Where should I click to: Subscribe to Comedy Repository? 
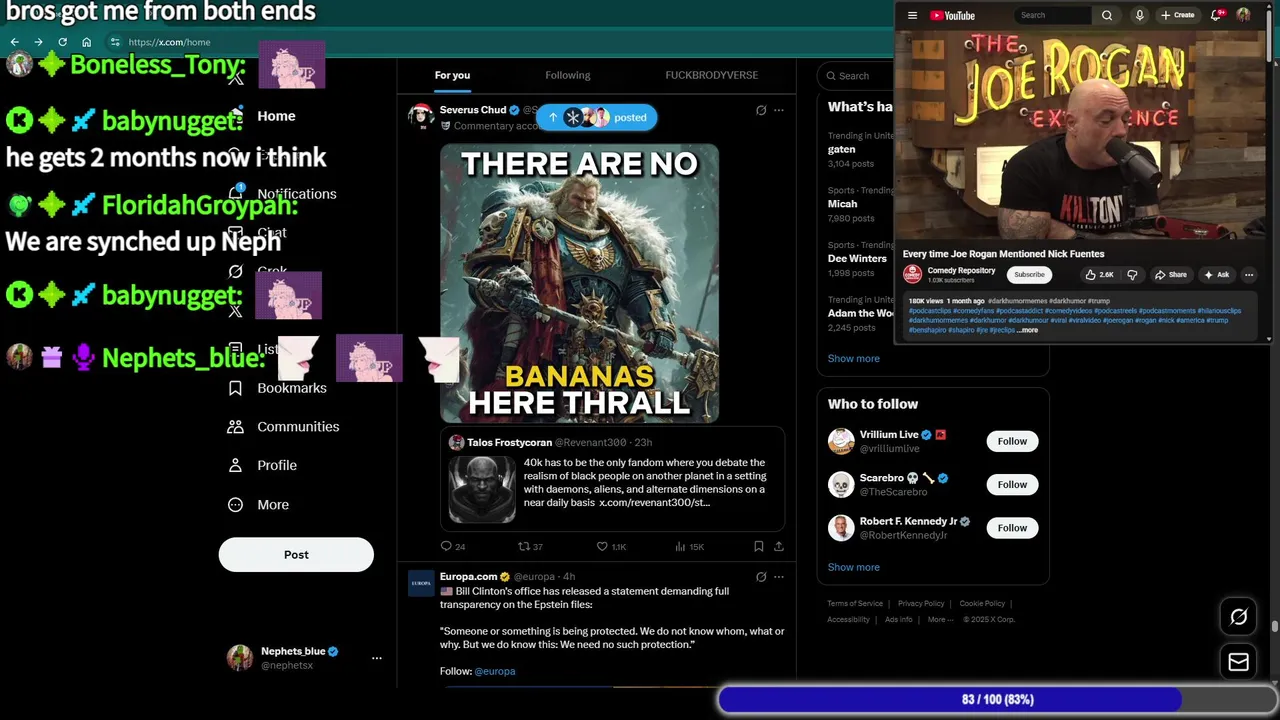pyautogui.click(x=1029, y=275)
